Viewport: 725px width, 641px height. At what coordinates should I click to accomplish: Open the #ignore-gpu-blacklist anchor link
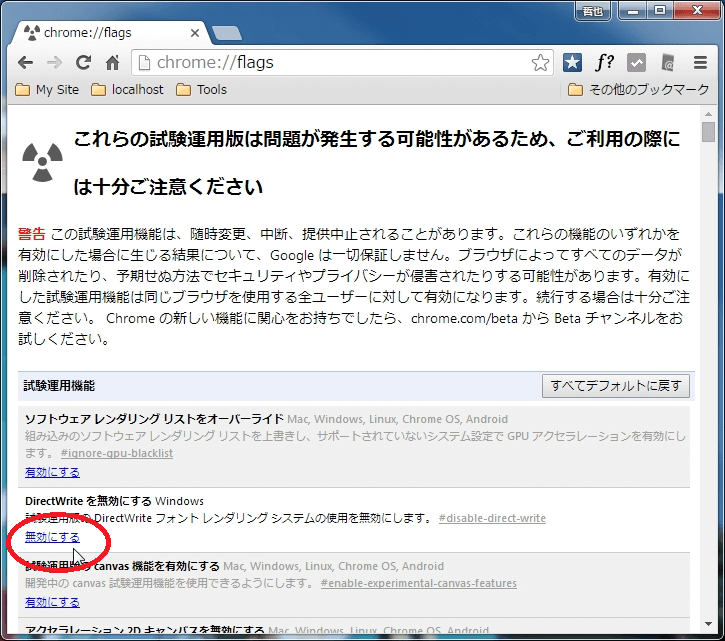(117, 453)
